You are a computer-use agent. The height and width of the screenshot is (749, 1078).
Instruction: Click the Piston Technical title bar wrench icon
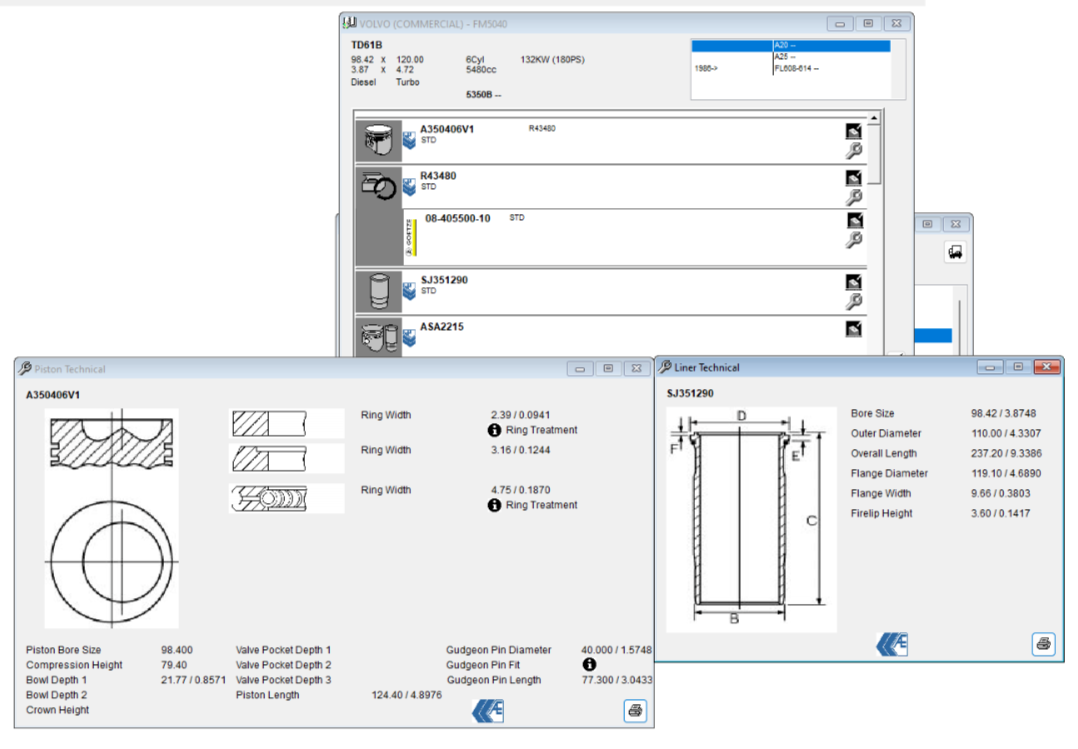(x=25, y=369)
